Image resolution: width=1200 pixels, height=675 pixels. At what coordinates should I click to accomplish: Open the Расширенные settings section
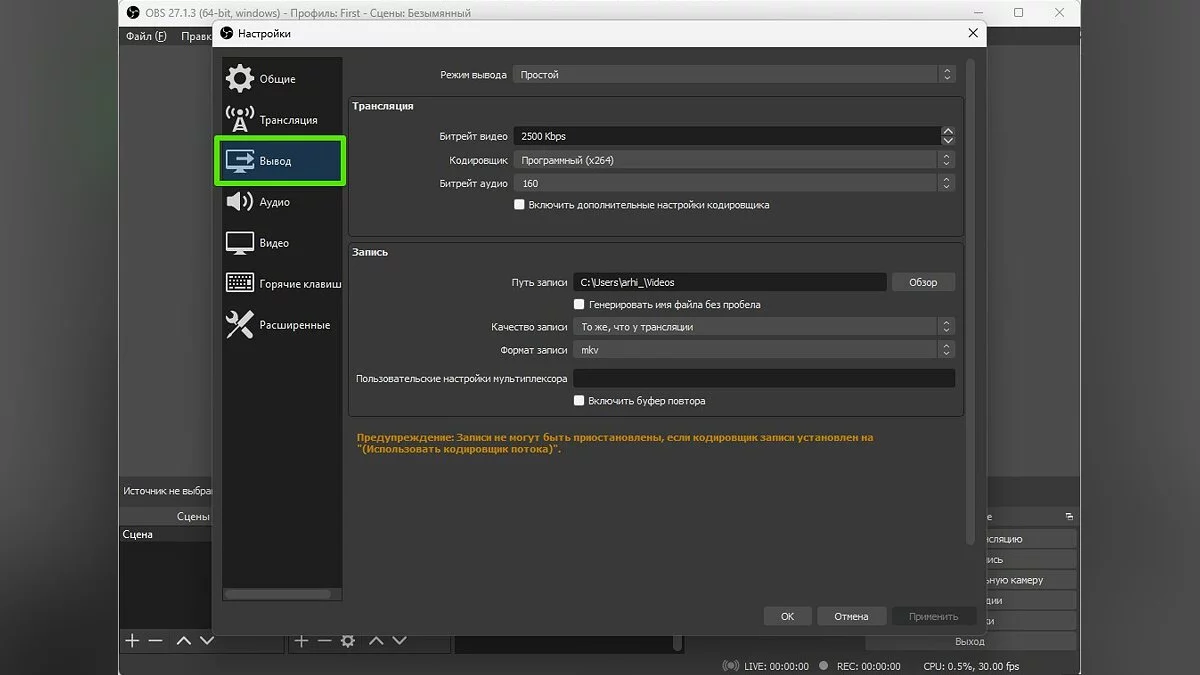point(281,325)
